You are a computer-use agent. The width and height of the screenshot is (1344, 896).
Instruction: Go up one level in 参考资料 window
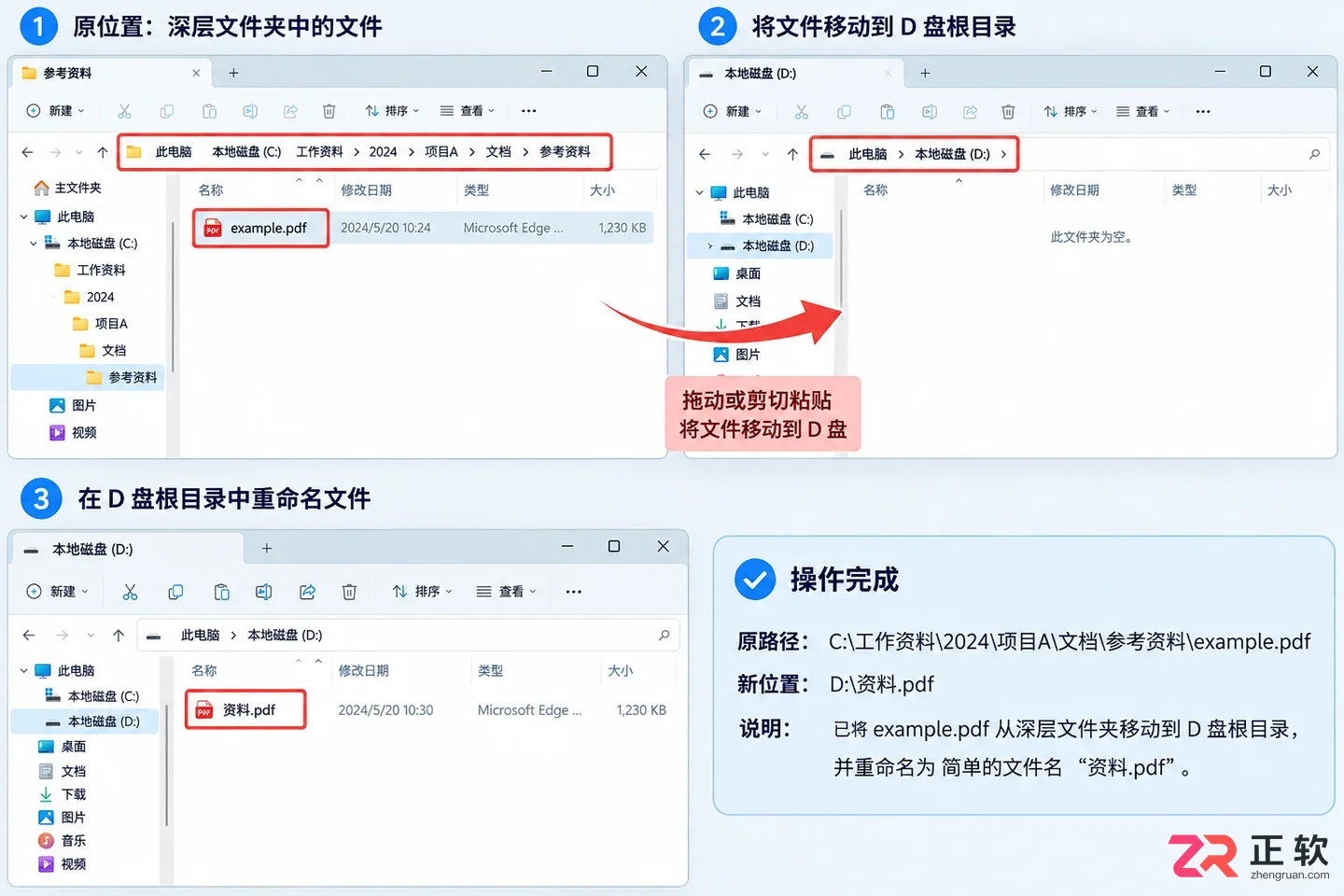click(103, 152)
